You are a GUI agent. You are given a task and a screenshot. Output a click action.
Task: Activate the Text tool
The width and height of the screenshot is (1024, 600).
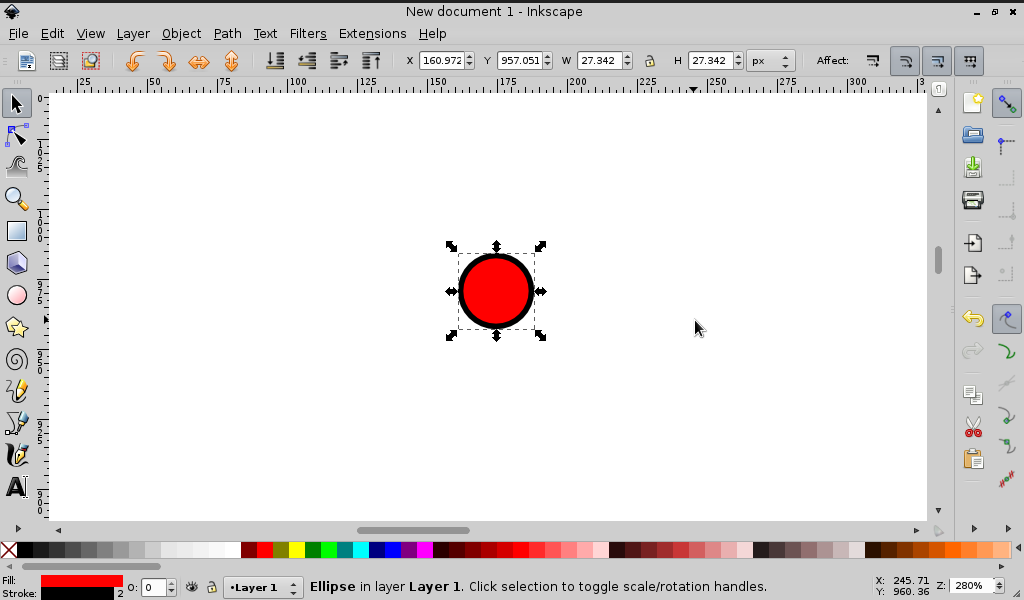point(16,487)
